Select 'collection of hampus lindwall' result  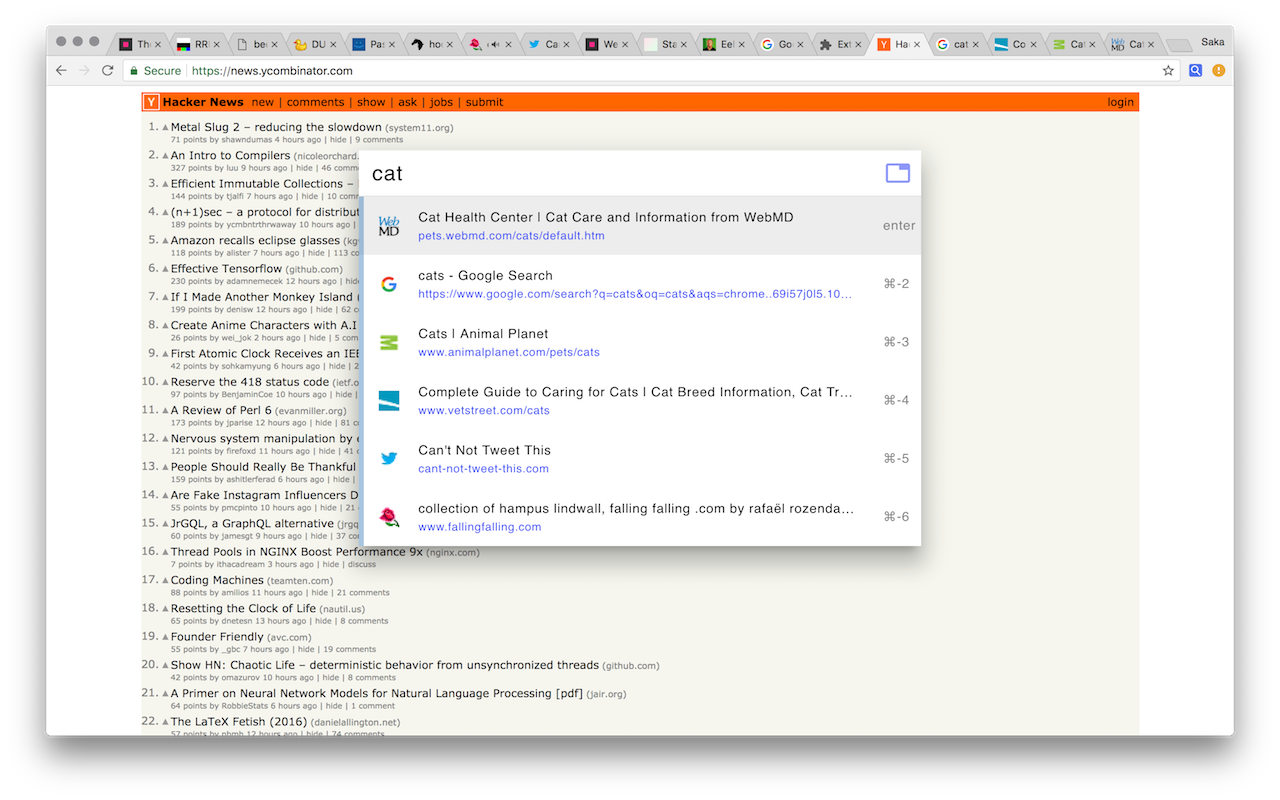pos(642,517)
